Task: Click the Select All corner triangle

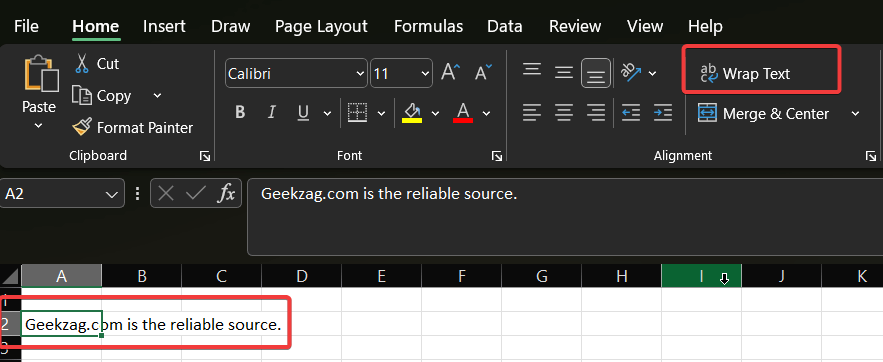Action: click(11, 276)
